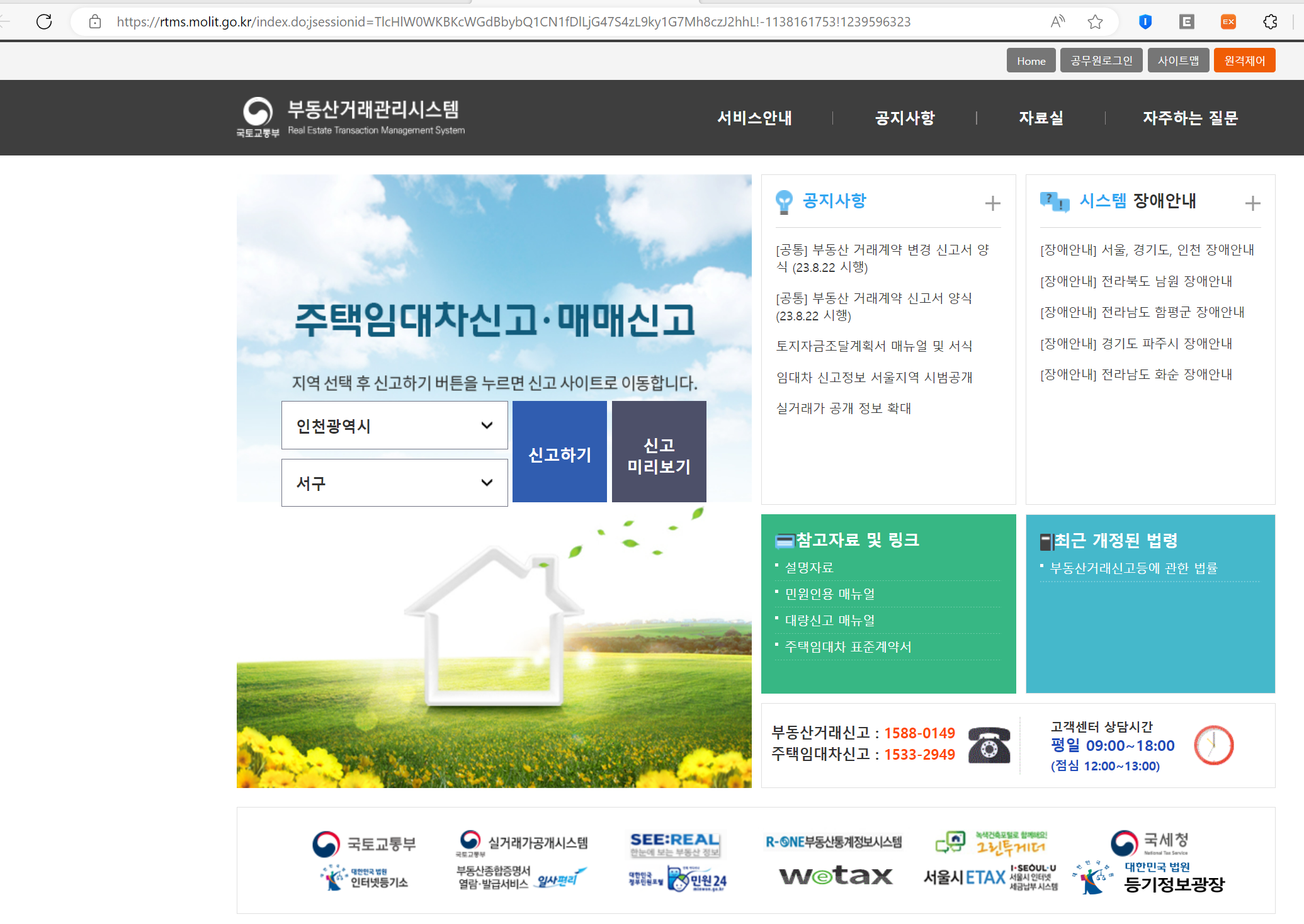The height and width of the screenshot is (924, 1304).
Task: Click the blue shield extension icon
Action: (1145, 22)
